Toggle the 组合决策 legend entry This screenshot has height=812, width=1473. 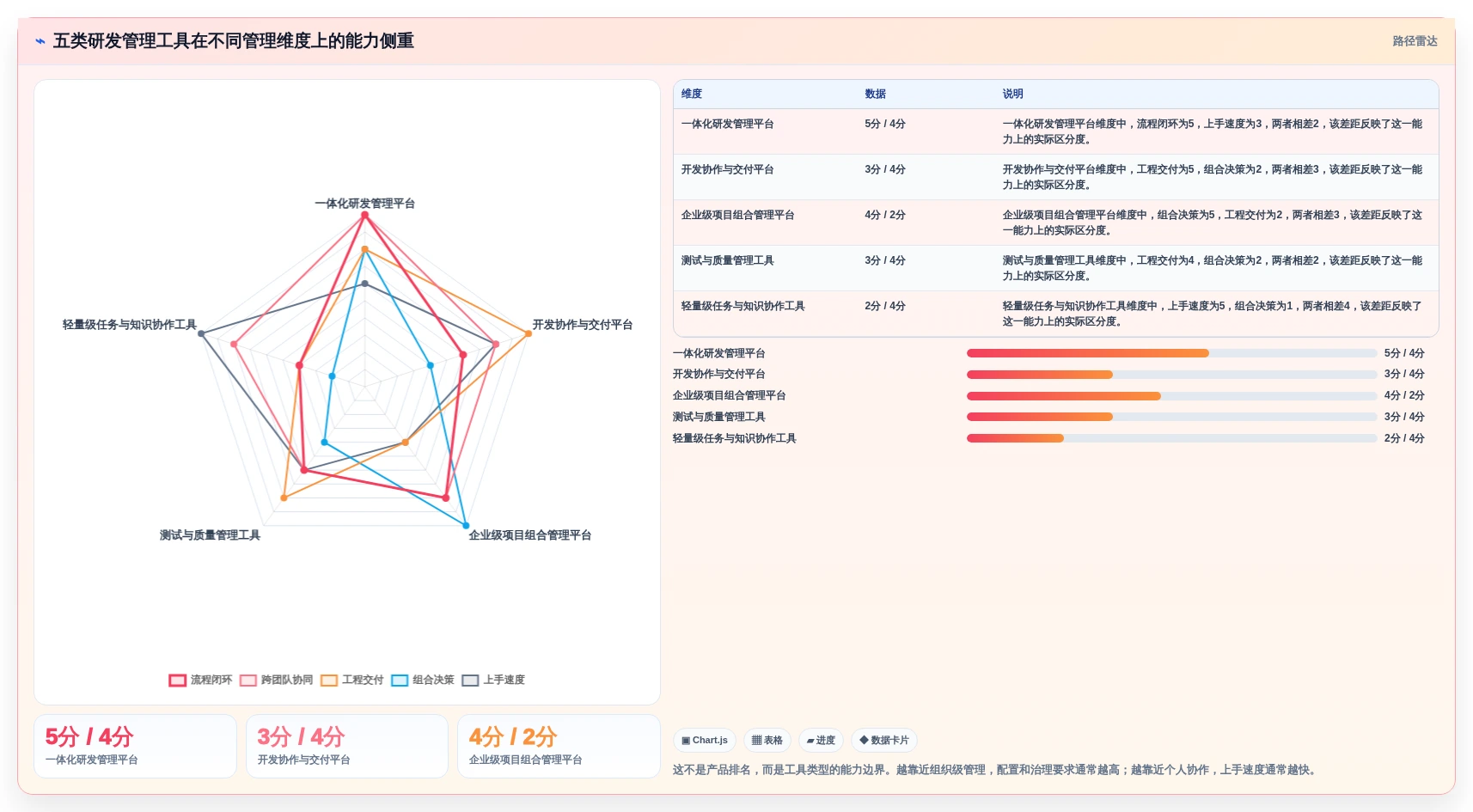(422, 680)
